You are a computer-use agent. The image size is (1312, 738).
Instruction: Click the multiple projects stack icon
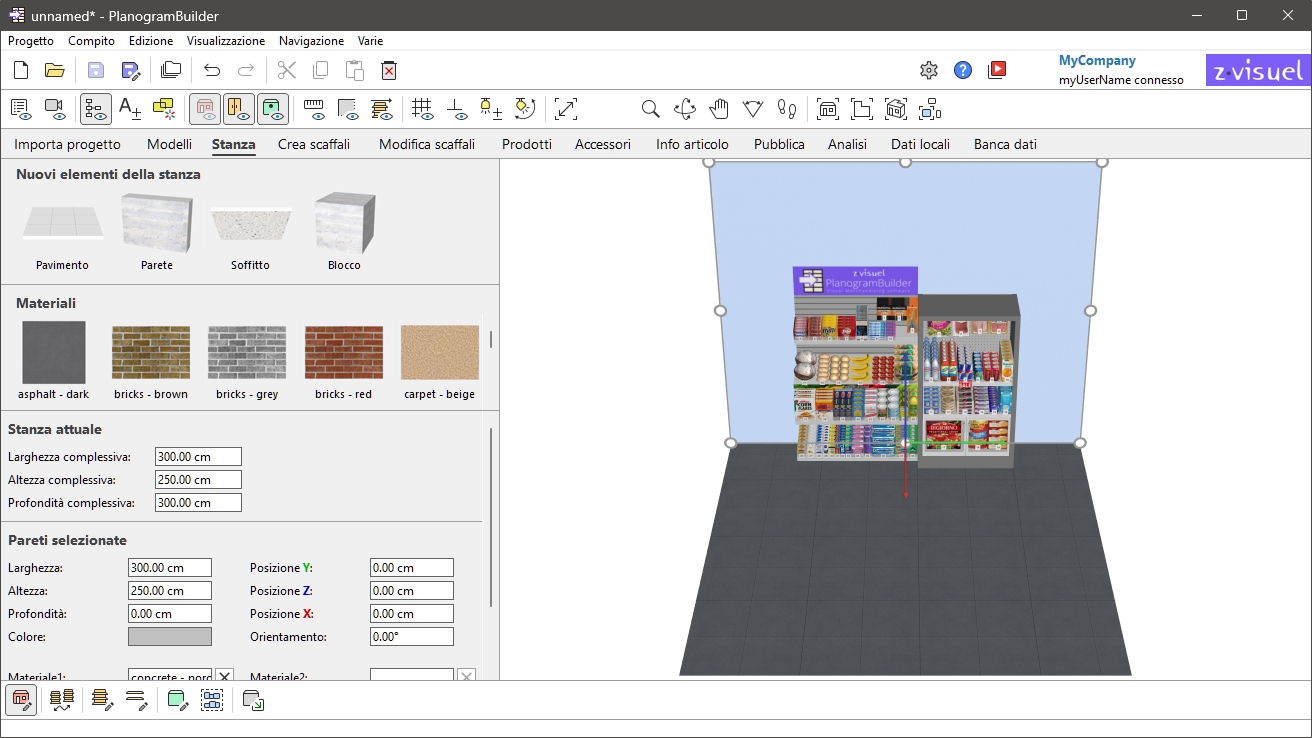click(171, 70)
